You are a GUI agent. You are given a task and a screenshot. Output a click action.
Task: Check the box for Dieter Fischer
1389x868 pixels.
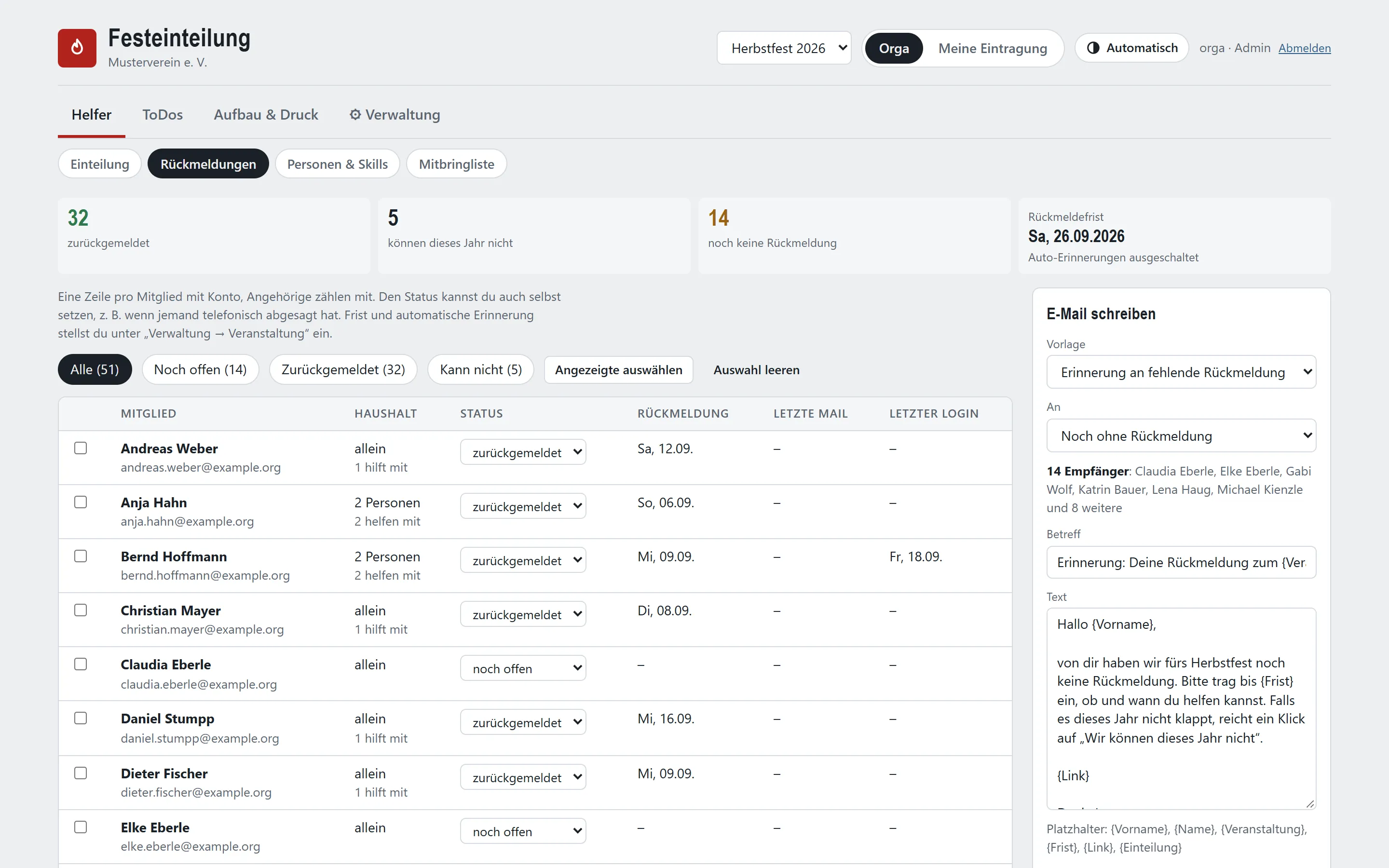(x=81, y=773)
